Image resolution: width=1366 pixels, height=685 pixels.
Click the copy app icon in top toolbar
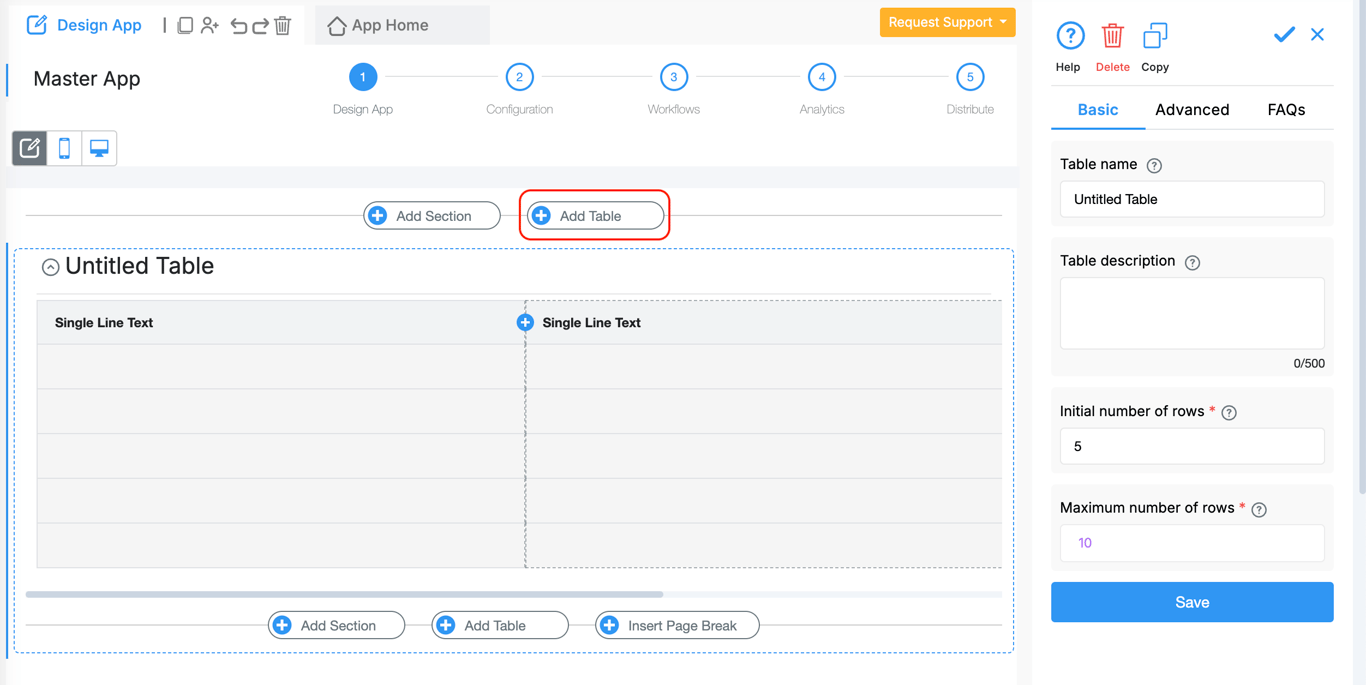pyautogui.click(x=185, y=25)
